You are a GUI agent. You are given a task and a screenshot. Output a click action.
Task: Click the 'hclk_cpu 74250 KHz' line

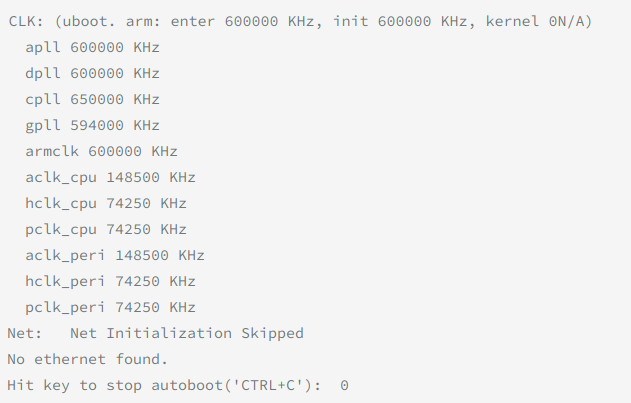pos(106,203)
